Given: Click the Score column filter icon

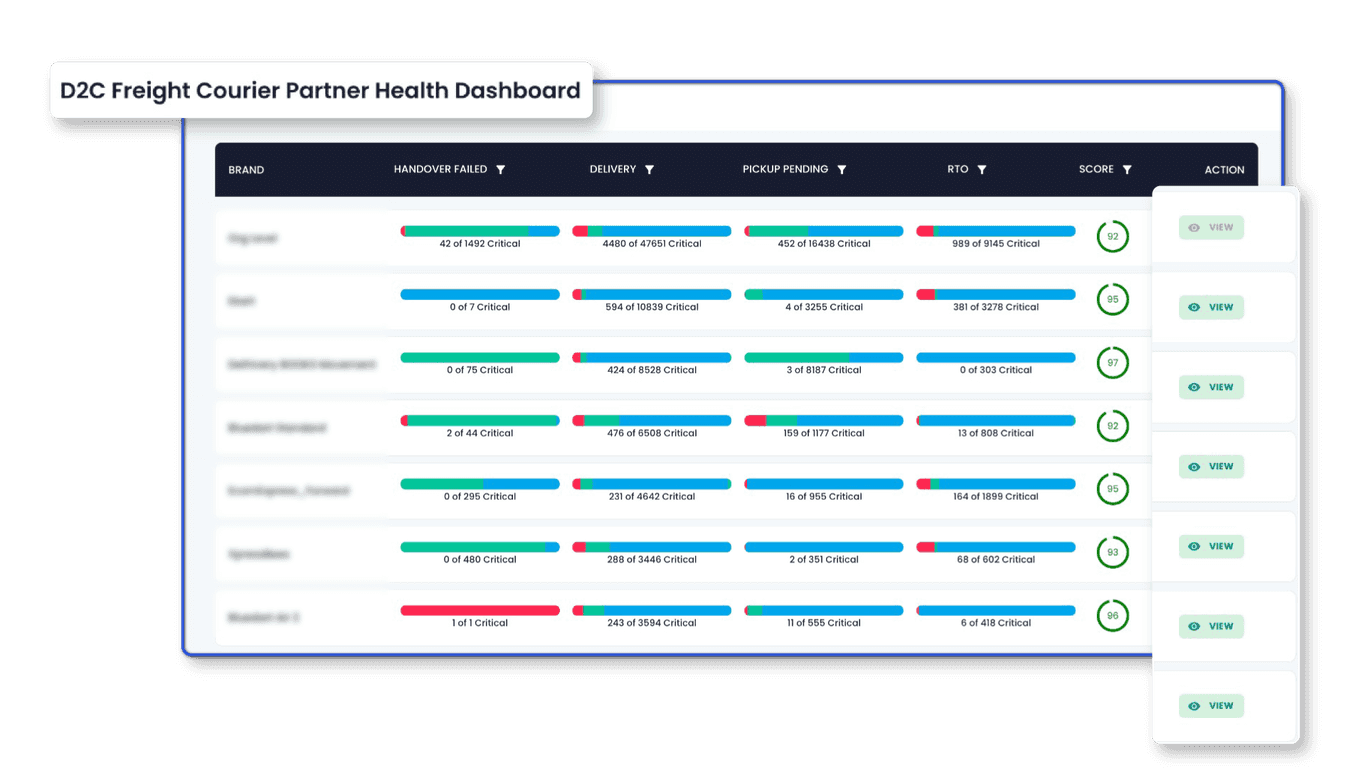Looking at the screenshot, I should [1127, 170].
